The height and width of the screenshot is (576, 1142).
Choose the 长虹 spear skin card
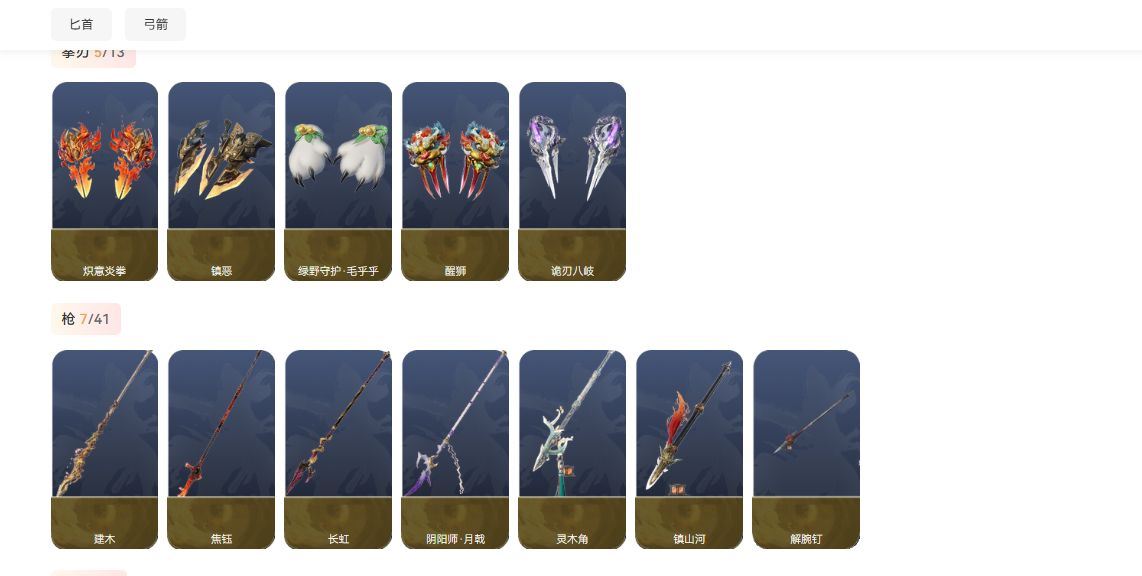[339, 449]
